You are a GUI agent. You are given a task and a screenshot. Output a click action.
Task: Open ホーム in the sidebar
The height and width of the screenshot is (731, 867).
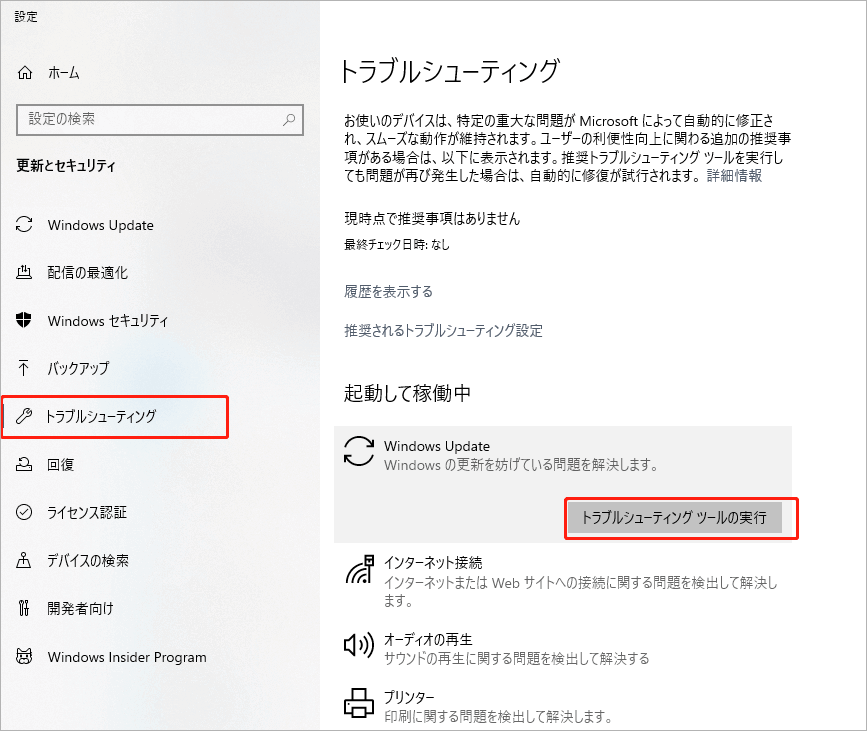point(64,72)
